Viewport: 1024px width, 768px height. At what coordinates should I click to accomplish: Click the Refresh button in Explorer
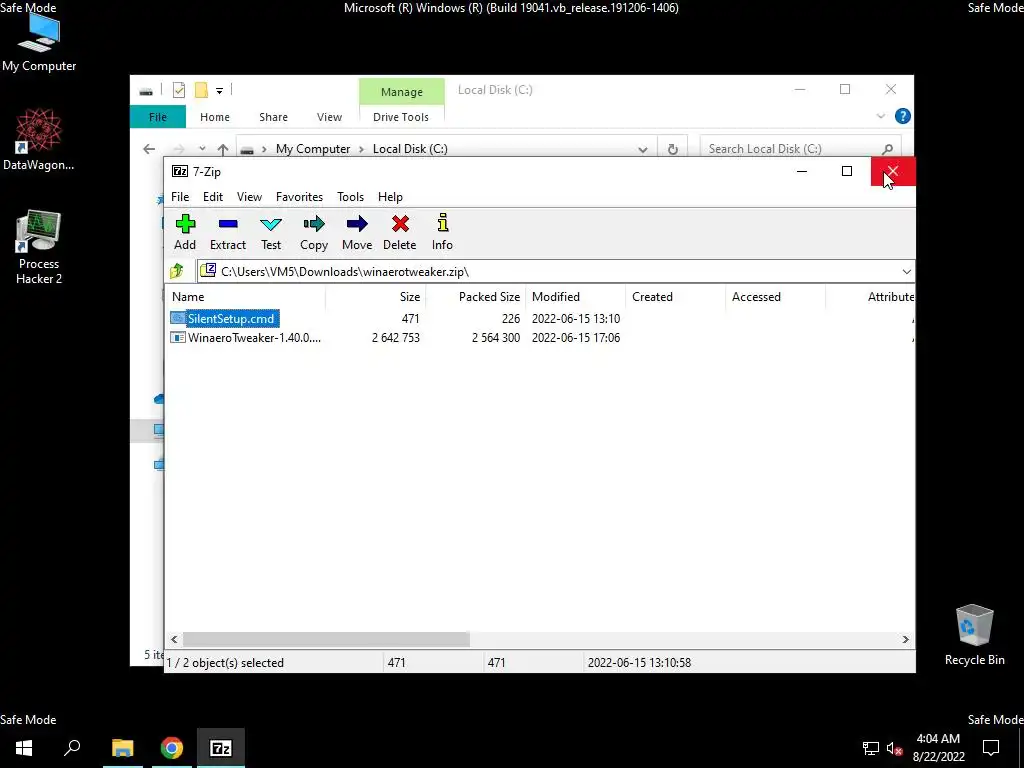(x=673, y=149)
